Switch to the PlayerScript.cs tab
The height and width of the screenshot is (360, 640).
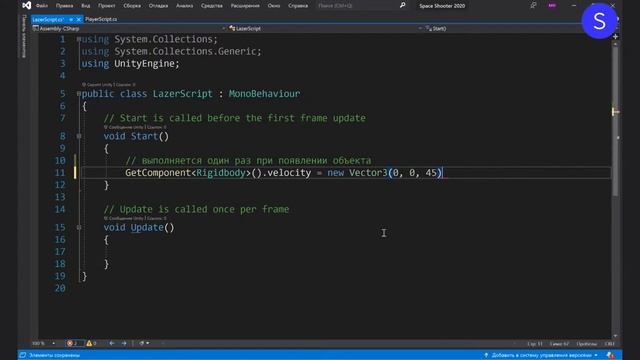tap(101, 19)
